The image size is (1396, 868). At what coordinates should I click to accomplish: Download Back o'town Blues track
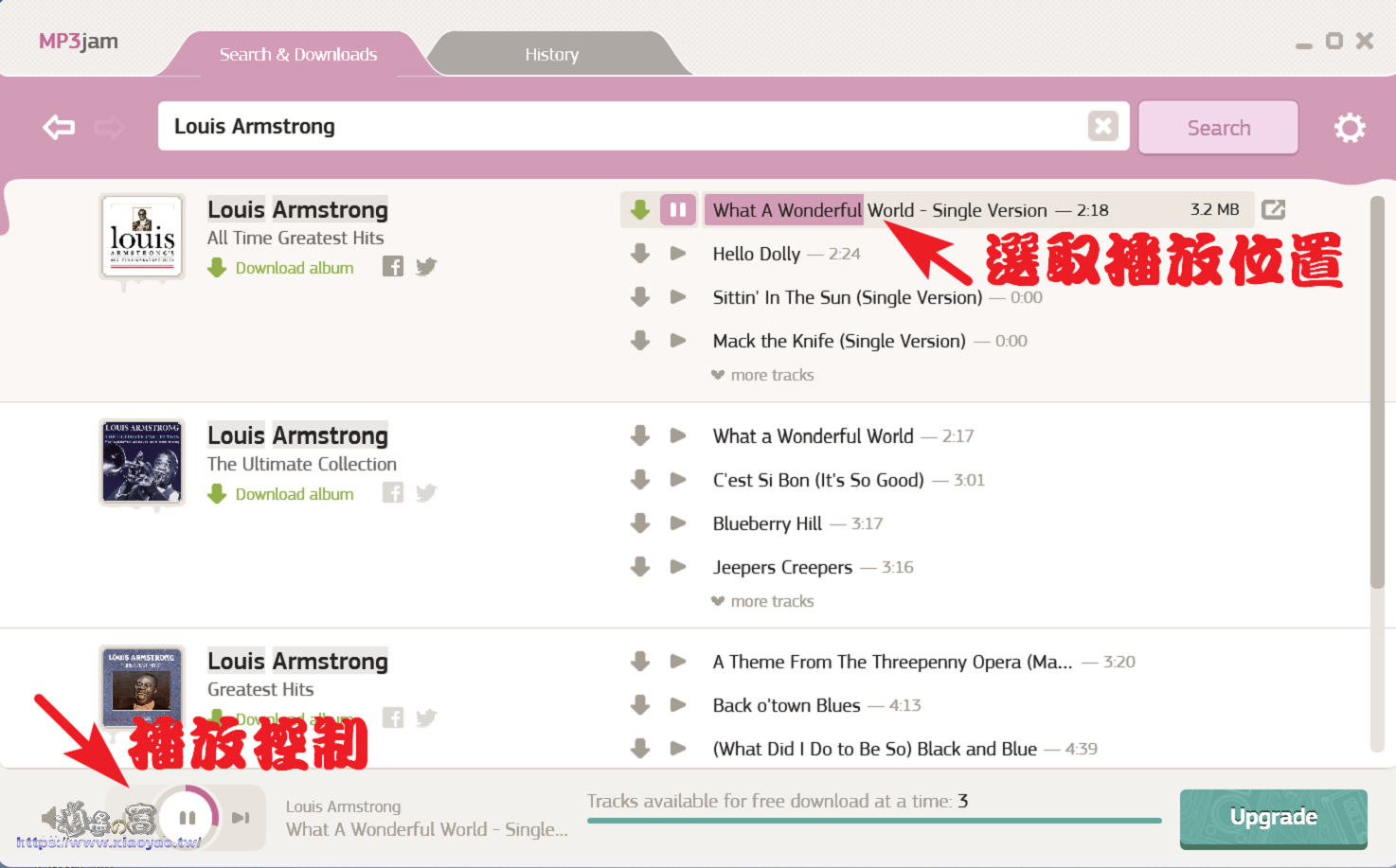click(x=640, y=705)
